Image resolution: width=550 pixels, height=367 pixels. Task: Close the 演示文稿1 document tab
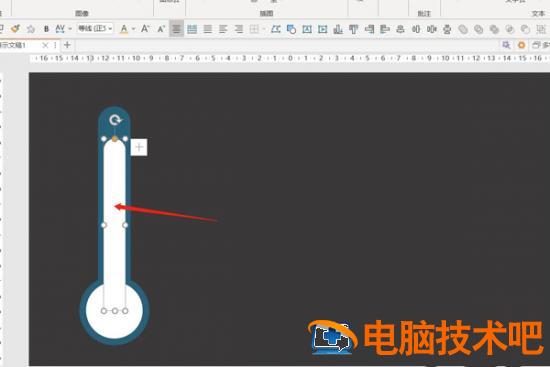pyautogui.click(x=45, y=45)
